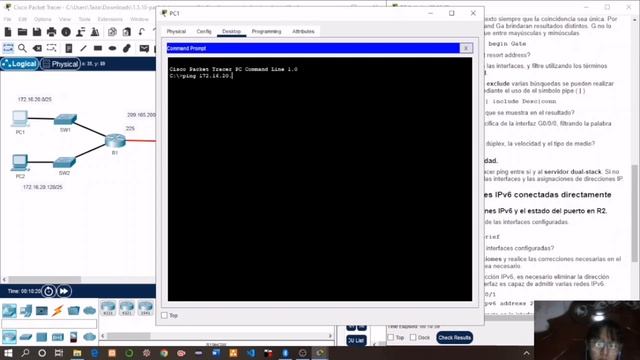Click switch SW1 in the topology

coord(65,120)
